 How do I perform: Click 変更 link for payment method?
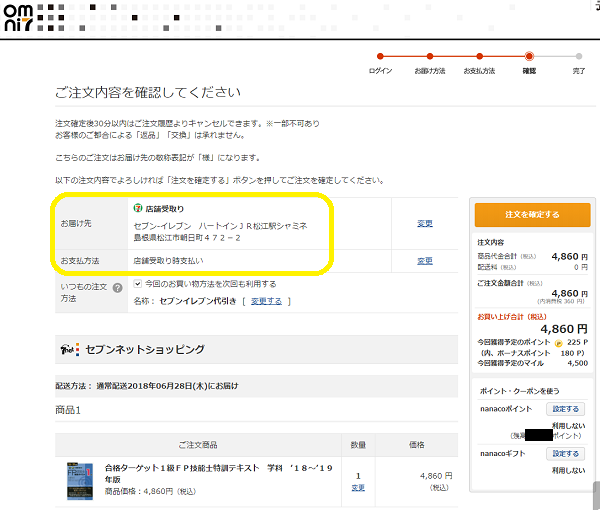(425, 261)
